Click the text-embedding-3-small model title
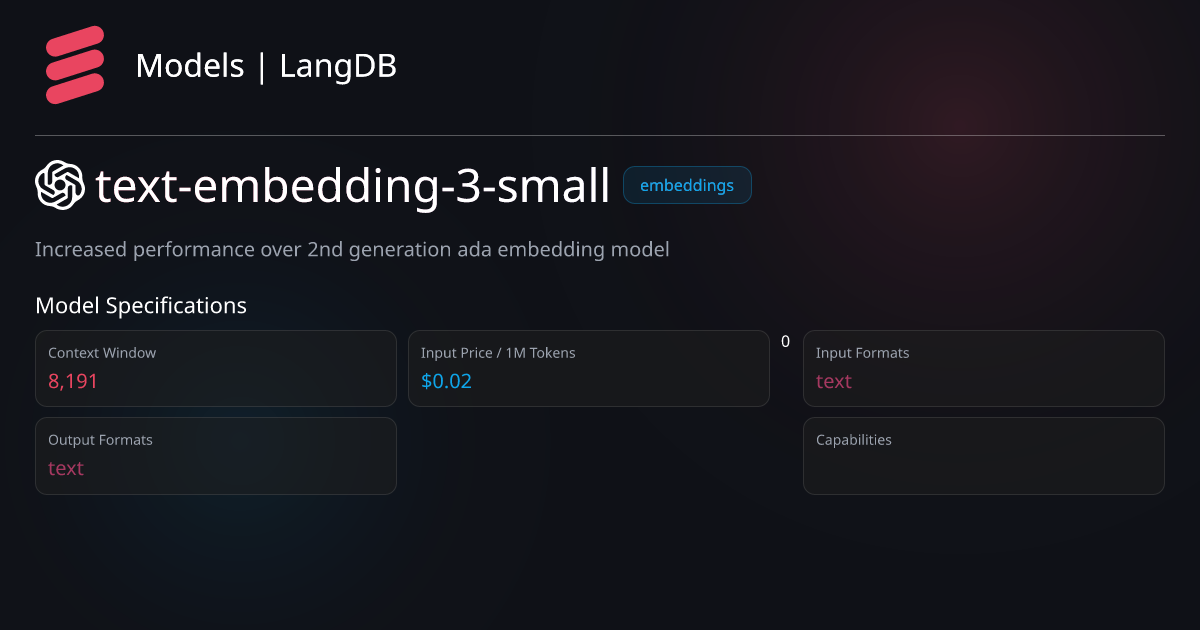The width and height of the screenshot is (1200, 630). click(x=353, y=186)
